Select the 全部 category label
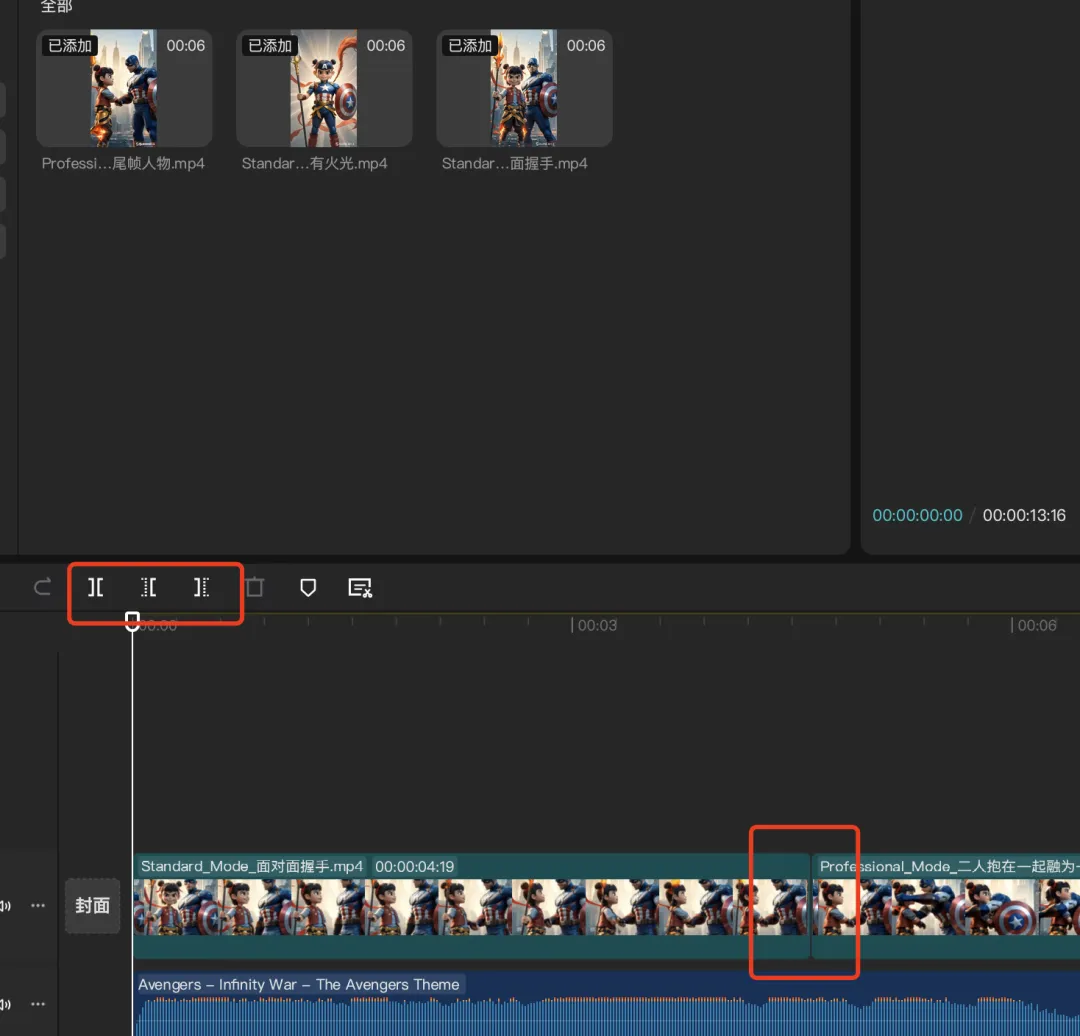The width and height of the screenshot is (1080, 1036). point(56,7)
